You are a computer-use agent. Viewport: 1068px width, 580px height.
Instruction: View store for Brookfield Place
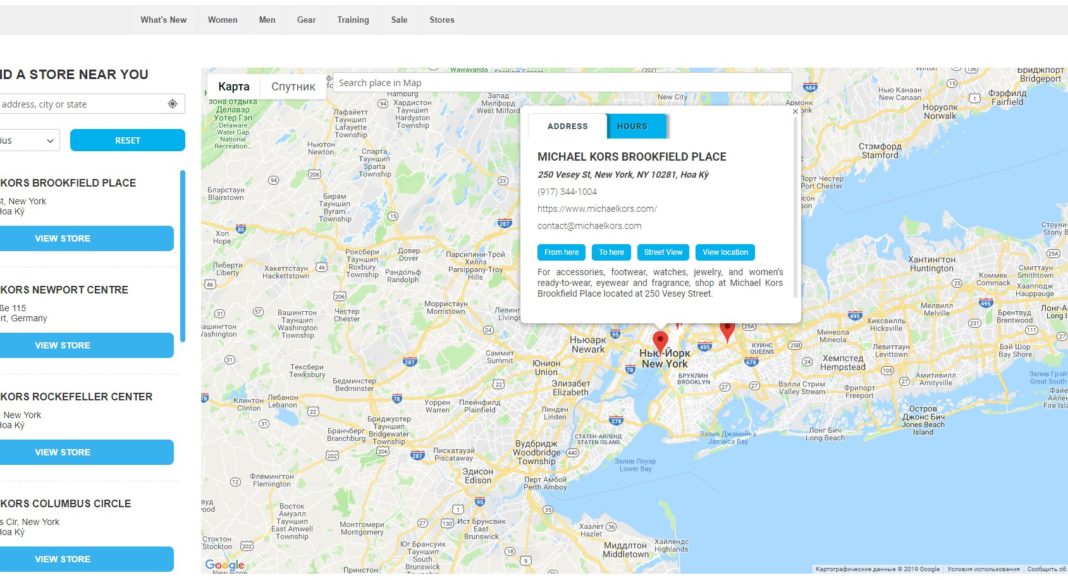click(x=86, y=238)
